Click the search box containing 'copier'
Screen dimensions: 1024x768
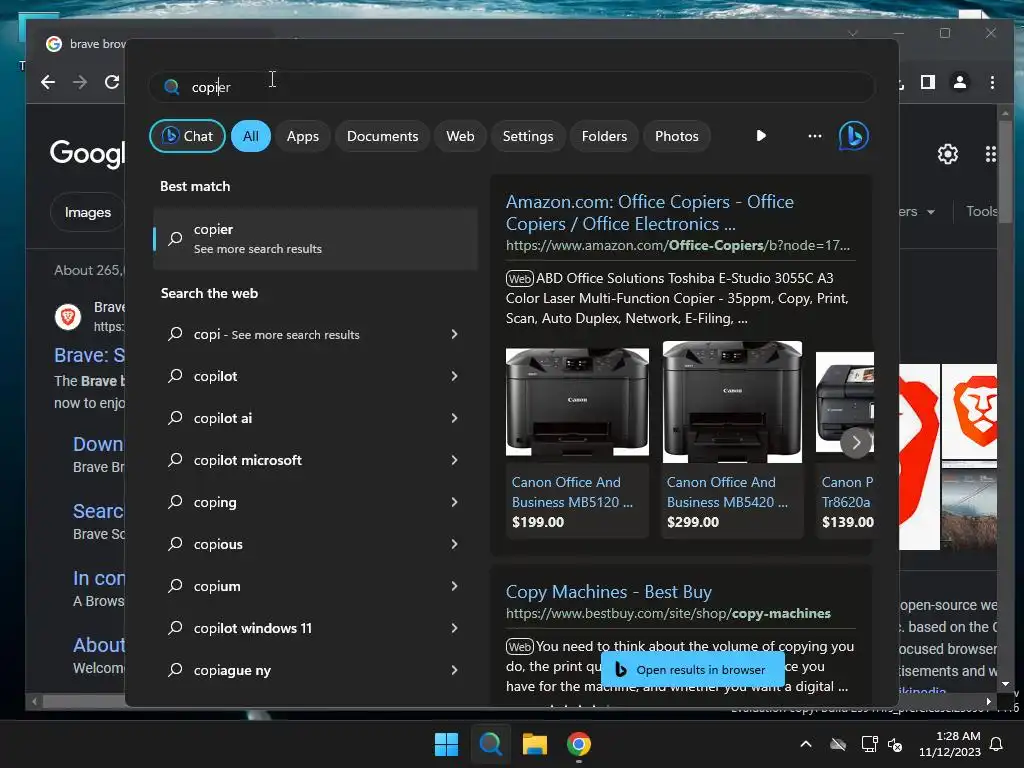(x=512, y=87)
